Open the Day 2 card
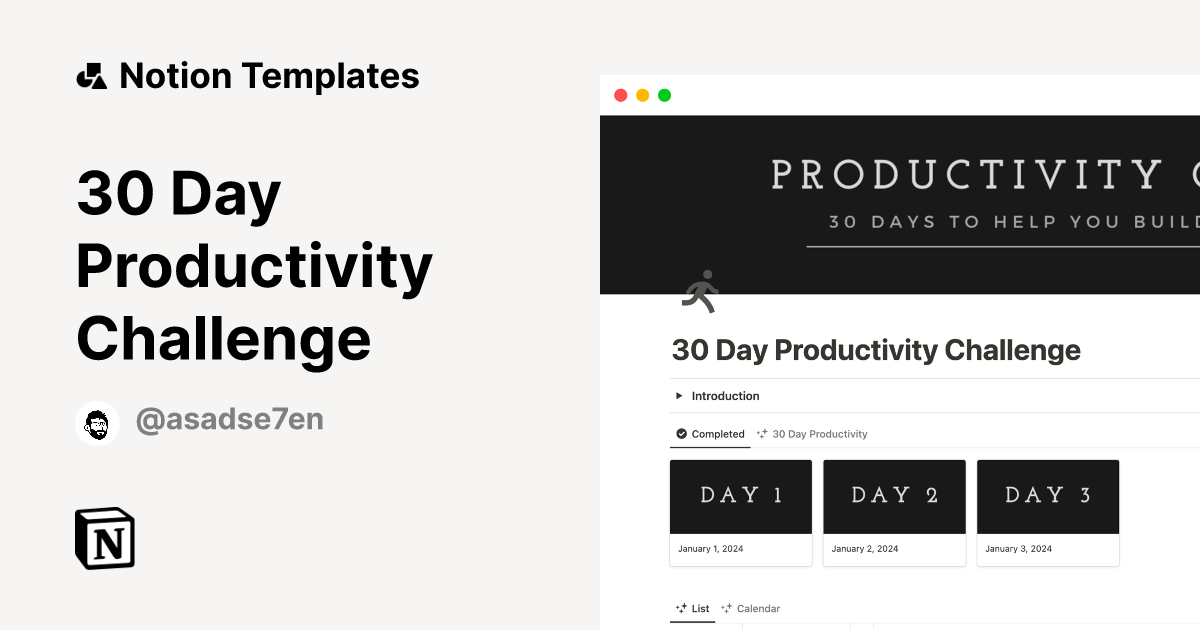The image size is (1200, 630). [894, 495]
